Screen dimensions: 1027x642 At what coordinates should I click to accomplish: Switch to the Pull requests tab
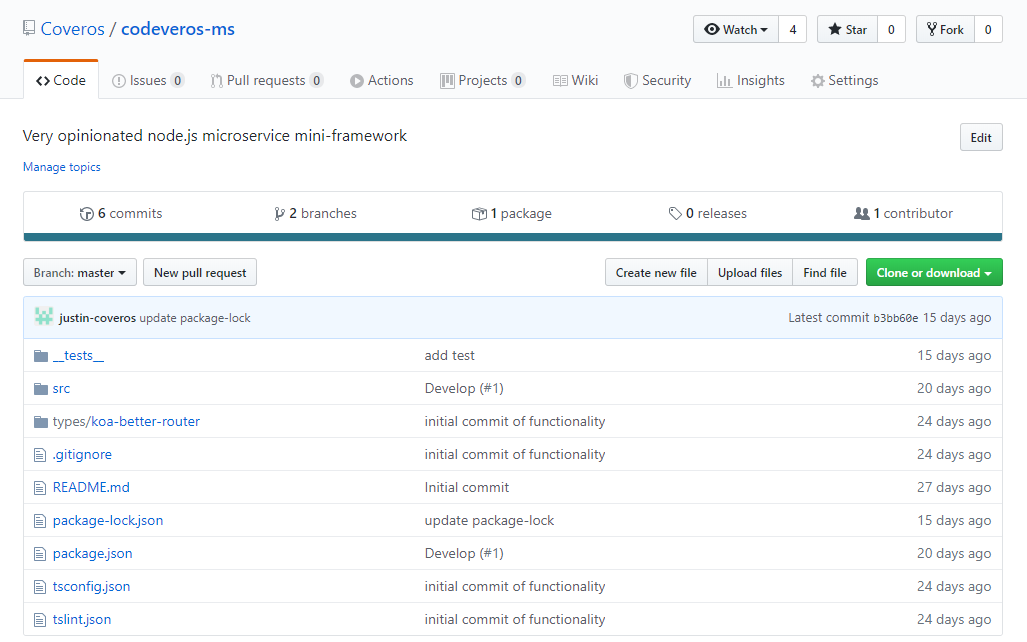[x=267, y=81]
